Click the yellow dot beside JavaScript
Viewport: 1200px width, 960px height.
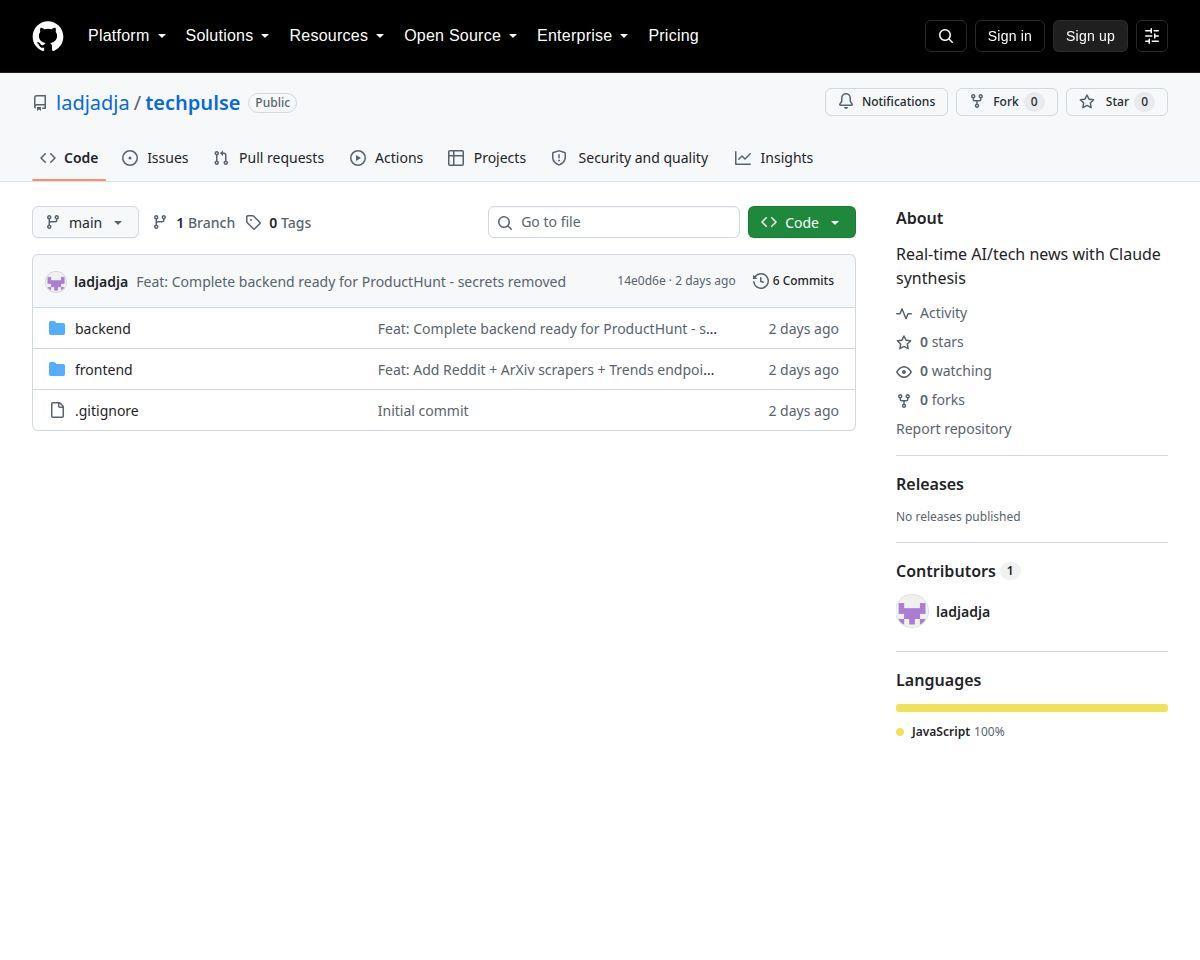click(900, 732)
